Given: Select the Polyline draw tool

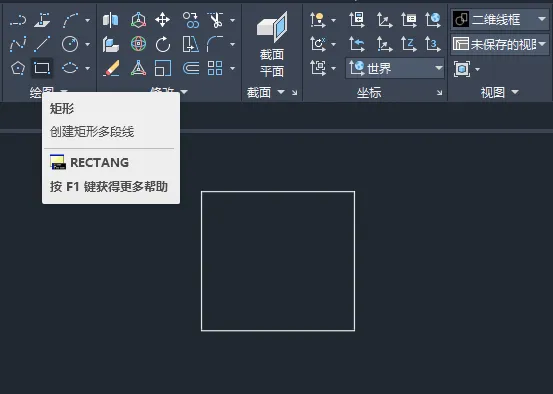Looking at the screenshot, I should 18,20.
